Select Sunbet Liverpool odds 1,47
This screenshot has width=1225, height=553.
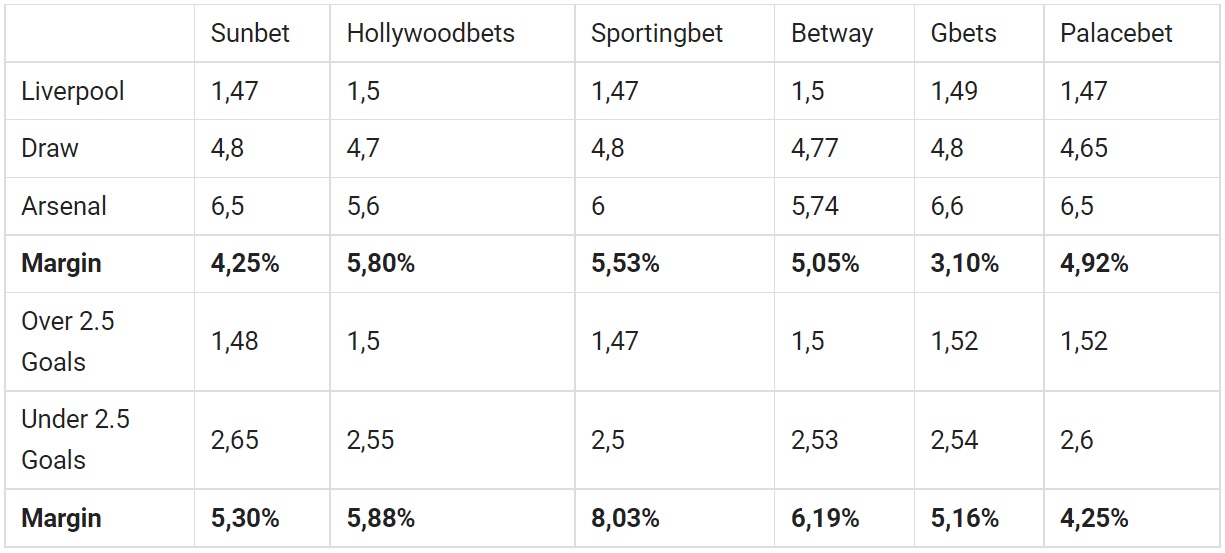[234, 91]
